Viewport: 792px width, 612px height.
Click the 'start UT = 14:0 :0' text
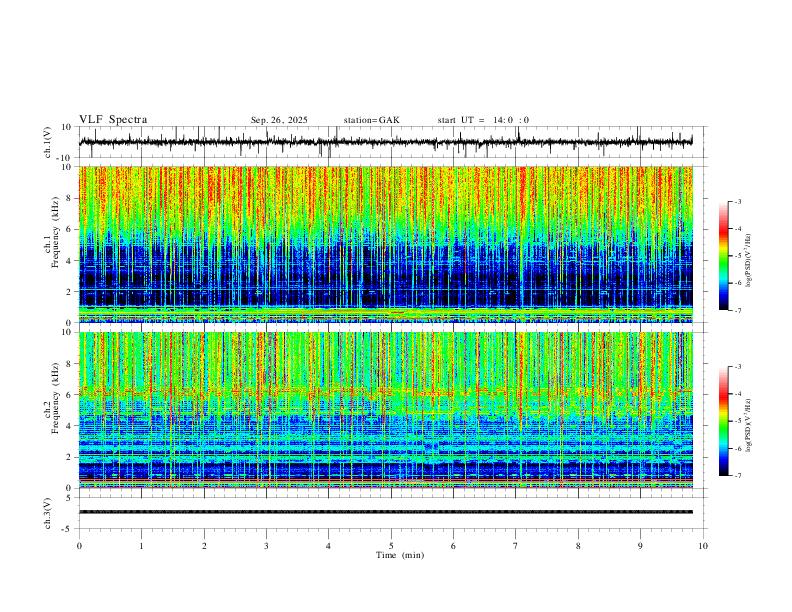coord(483,120)
